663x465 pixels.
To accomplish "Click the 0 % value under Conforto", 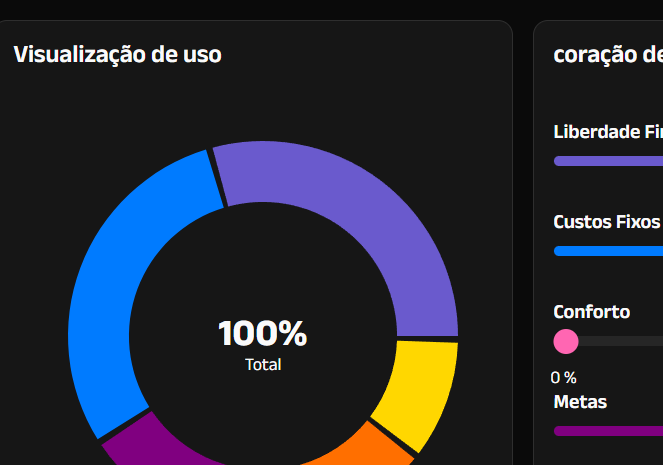I will (x=564, y=378).
